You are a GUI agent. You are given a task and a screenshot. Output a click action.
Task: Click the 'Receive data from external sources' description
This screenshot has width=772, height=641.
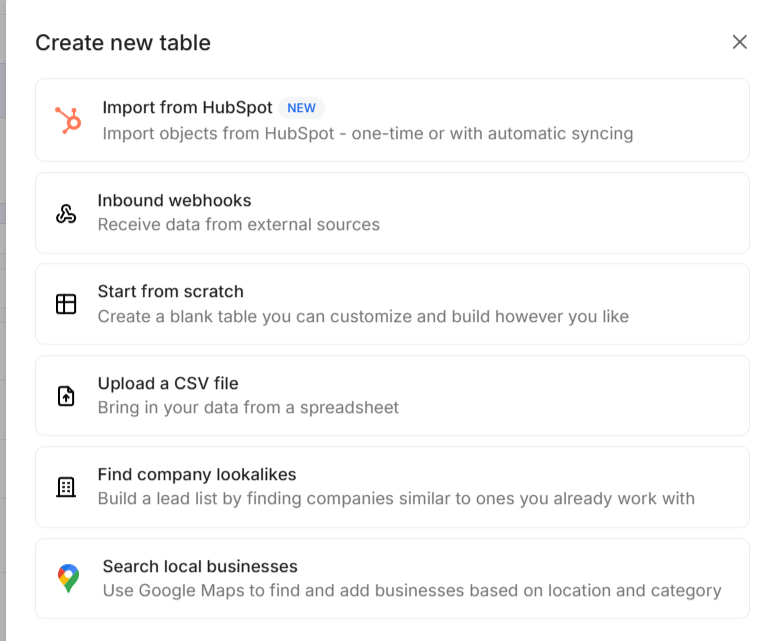coord(238,225)
